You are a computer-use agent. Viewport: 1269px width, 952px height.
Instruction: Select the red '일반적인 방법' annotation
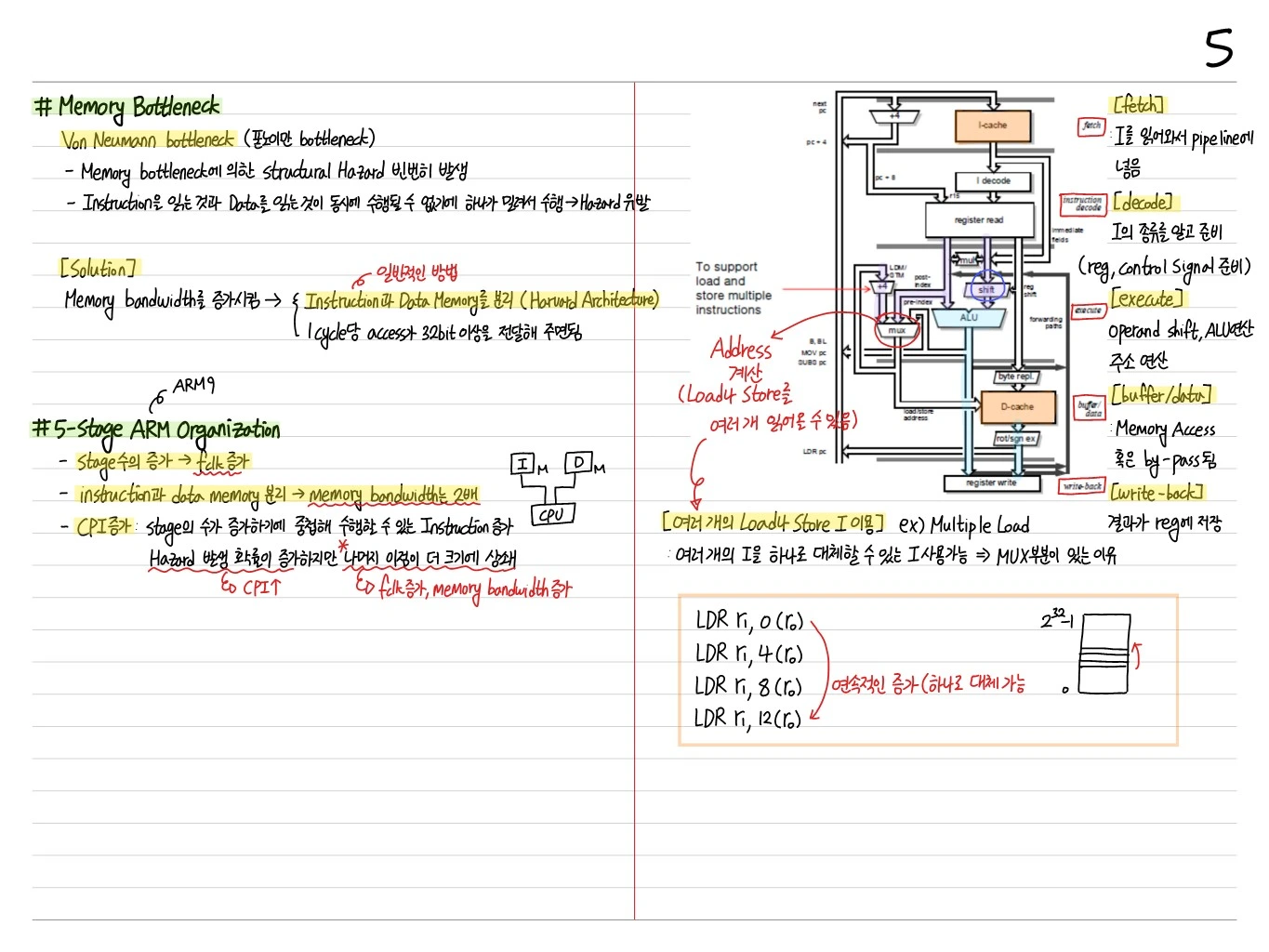(x=416, y=272)
